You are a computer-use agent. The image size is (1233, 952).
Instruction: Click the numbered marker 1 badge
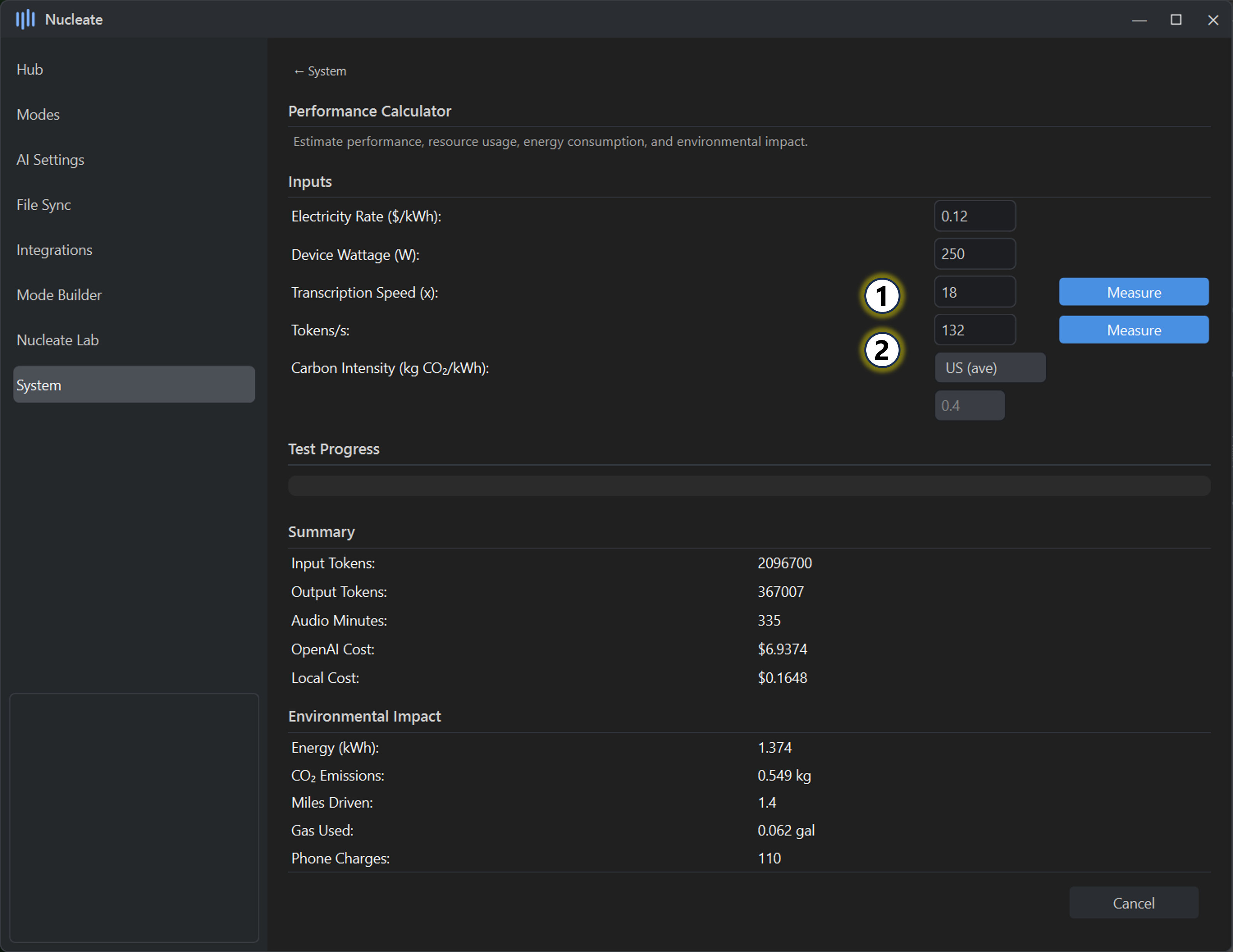point(882,296)
